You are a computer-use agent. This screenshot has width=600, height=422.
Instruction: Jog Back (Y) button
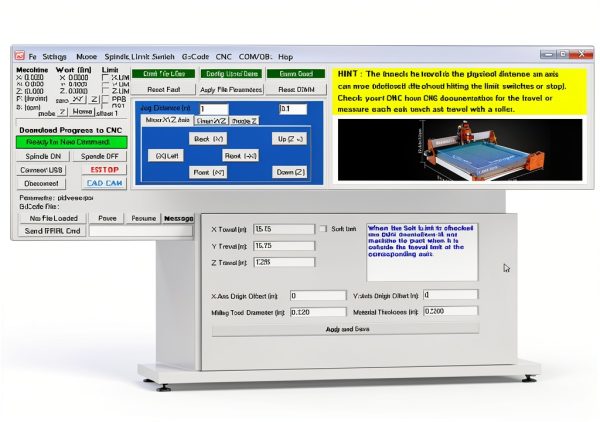coord(208,138)
